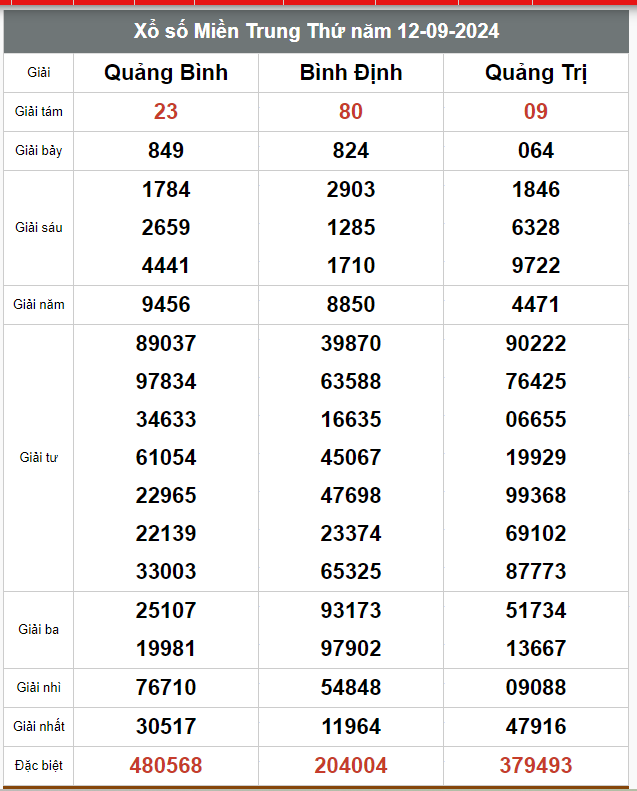Click Quảng Trị eighth prize 09
This screenshot has height=791, width=637.
536,112
